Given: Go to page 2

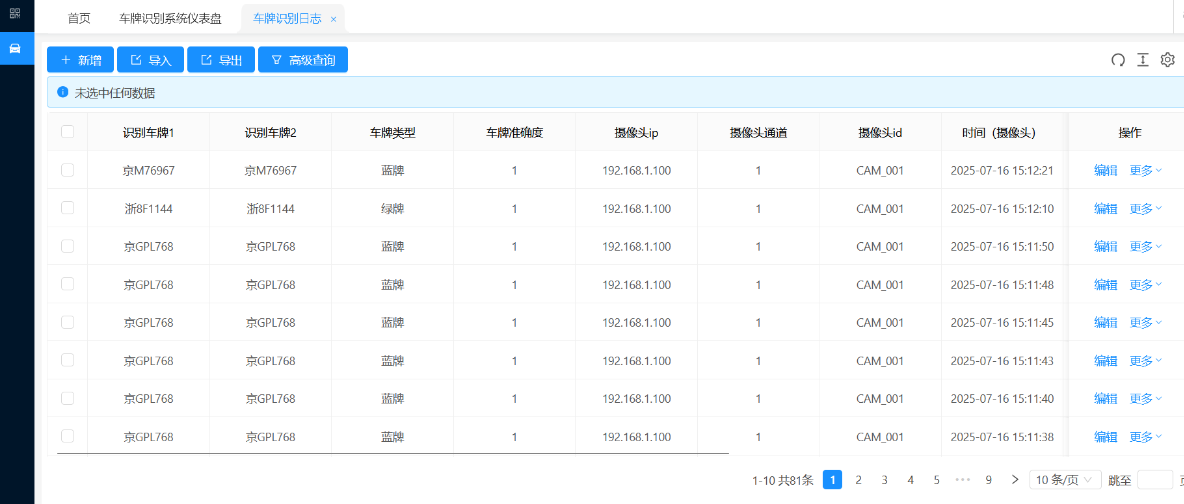Looking at the screenshot, I should click(x=859, y=480).
